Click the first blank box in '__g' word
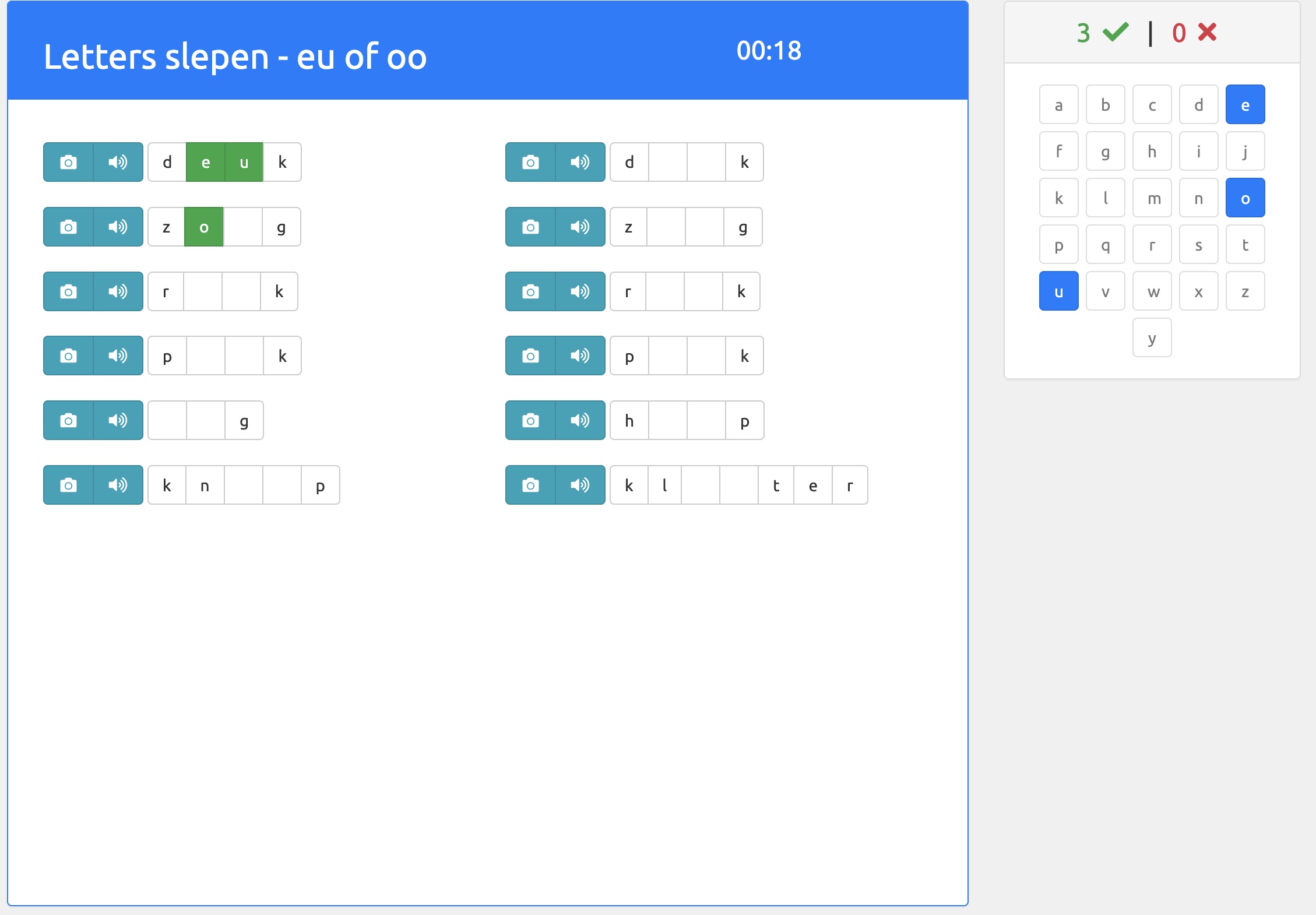 coord(167,420)
